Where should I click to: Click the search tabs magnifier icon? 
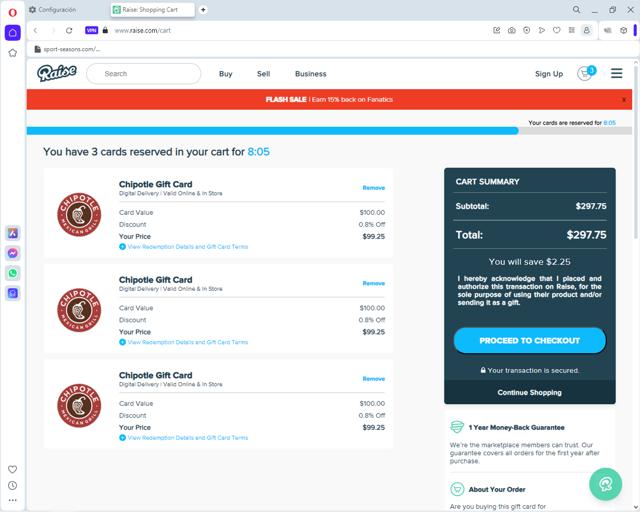tap(576, 9)
